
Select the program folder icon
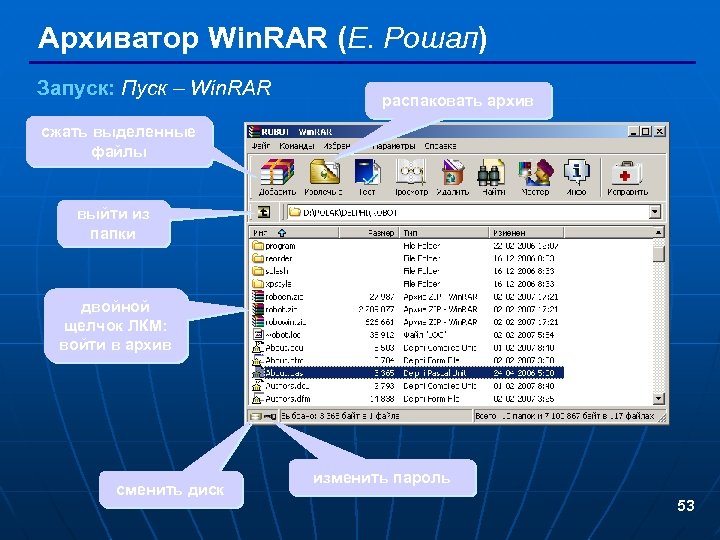pos(258,246)
